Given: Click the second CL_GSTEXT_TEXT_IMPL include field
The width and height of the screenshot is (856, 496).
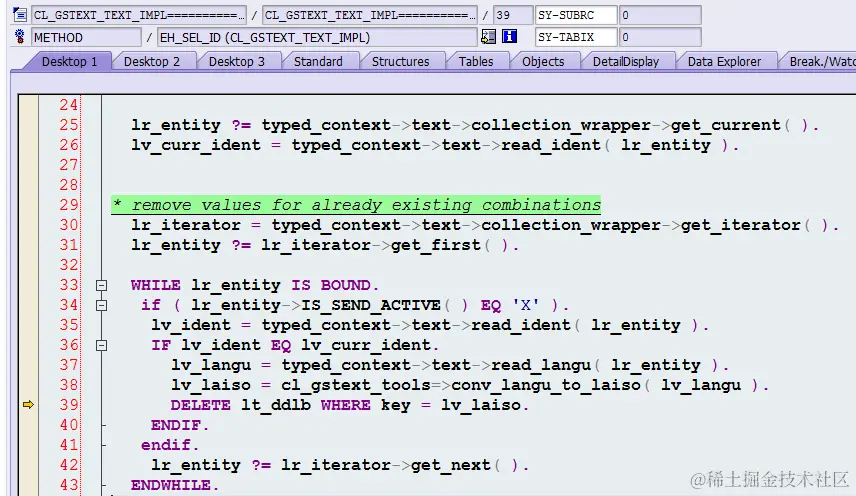Looking at the screenshot, I should [370, 15].
